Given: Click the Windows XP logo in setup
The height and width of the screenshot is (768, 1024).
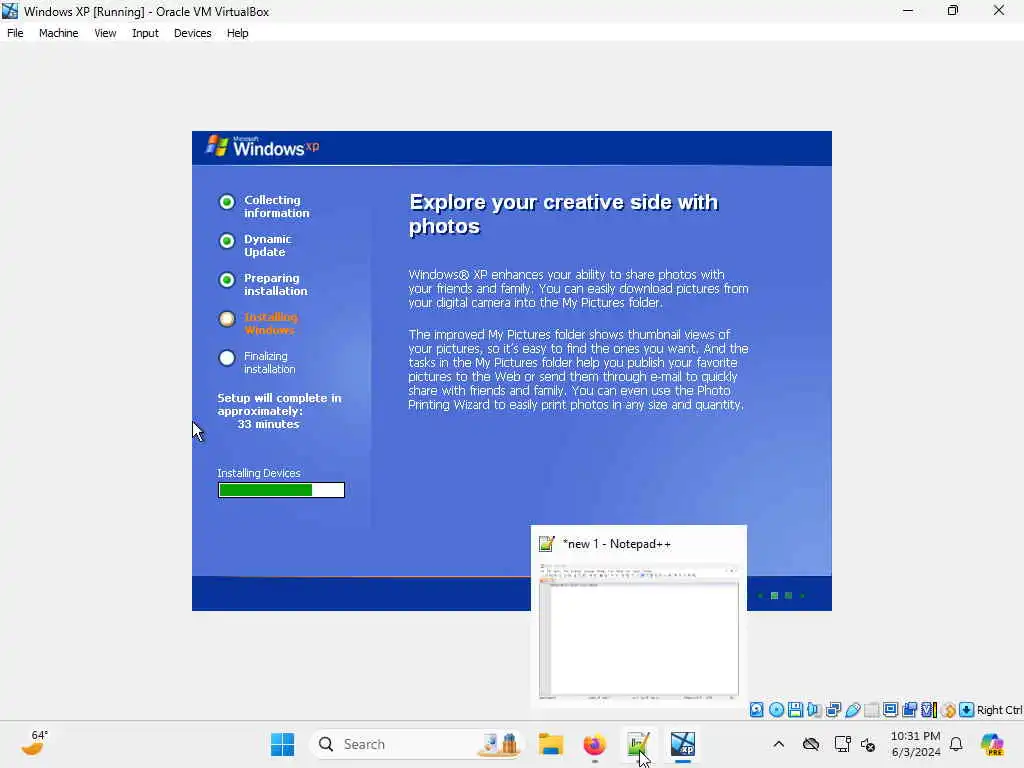Looking at the screenshot, I should point(263,147).
